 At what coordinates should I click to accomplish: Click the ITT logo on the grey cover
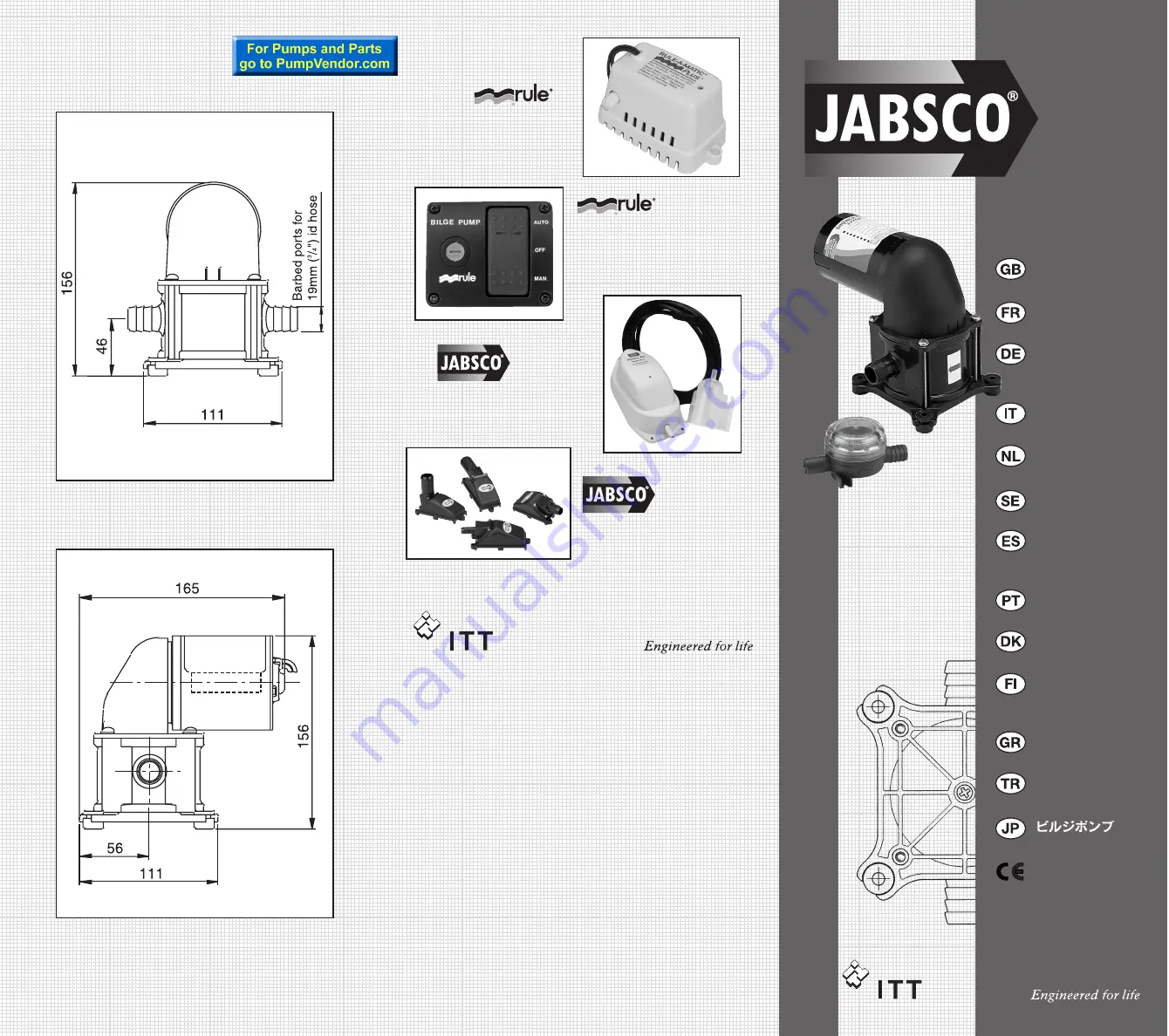[883, 980]
